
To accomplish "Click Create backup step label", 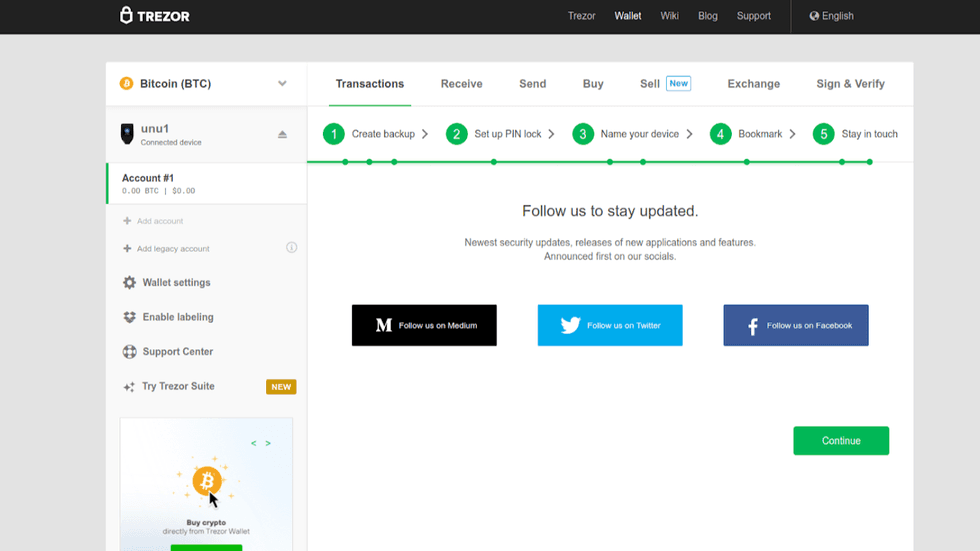I will tap(383, 134).
